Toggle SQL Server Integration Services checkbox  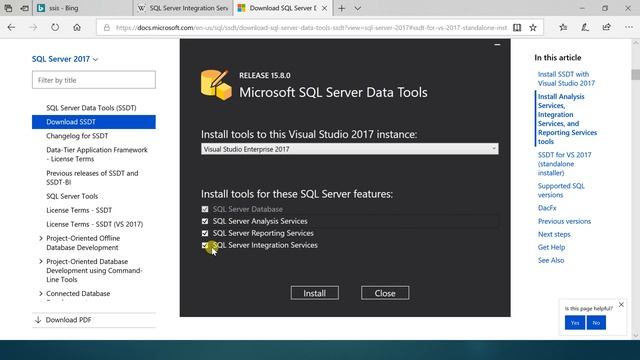pyautogui.click(x=205, y=245)
